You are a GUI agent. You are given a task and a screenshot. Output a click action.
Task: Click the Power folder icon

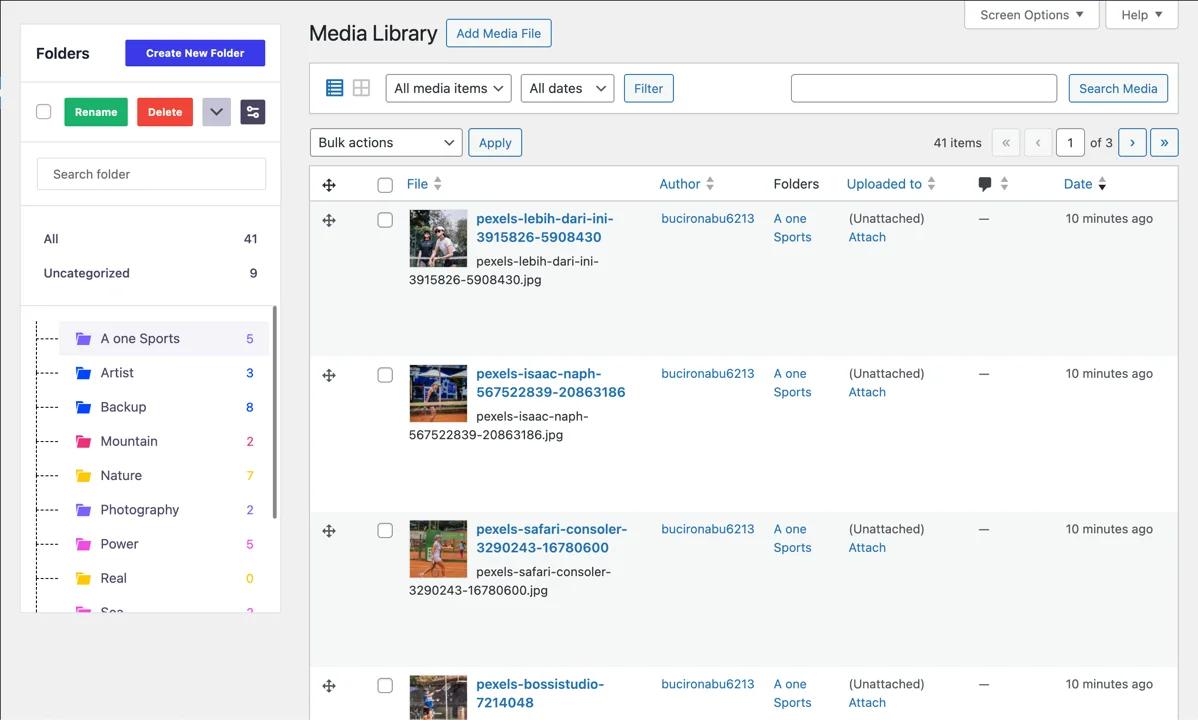pos(83,544)
